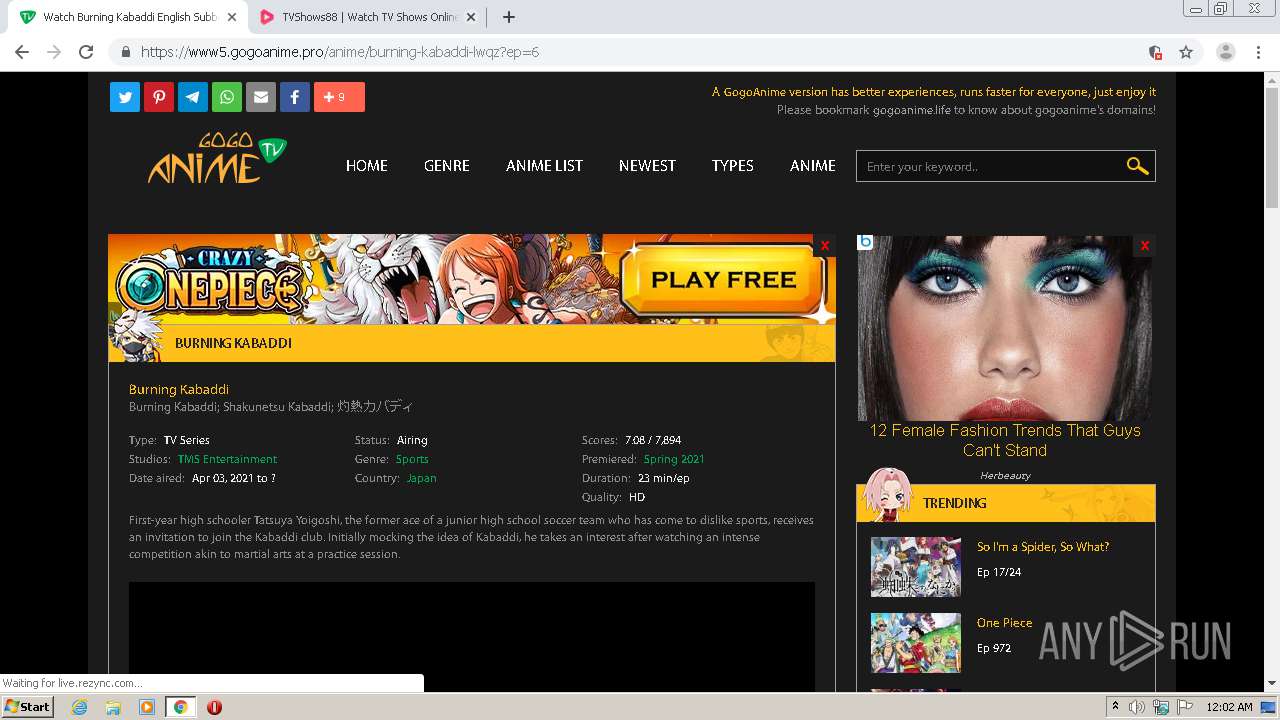Screen dimensions: 1280x720
Task: Click Burning Kabaddi title link
Action: (179, 389)
